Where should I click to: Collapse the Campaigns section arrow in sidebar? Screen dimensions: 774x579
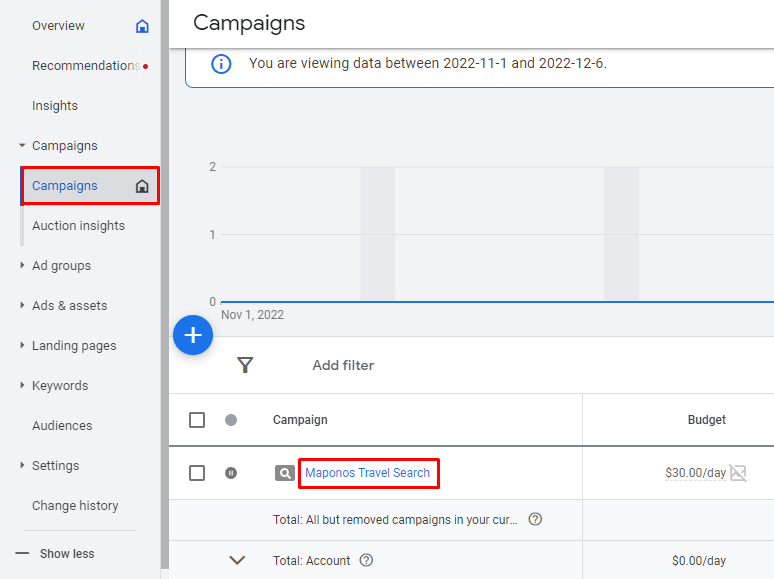click(x=22, y=146)
